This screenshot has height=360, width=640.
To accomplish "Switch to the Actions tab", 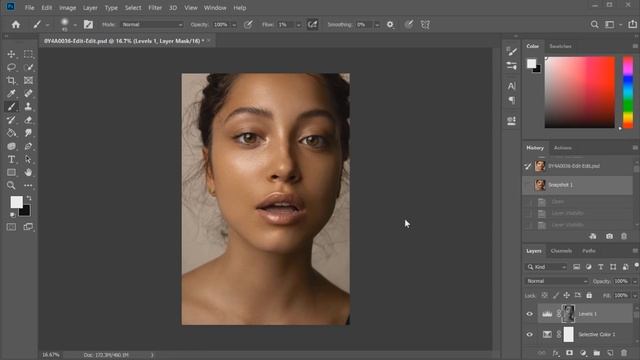I will click(x=562, y=148).
